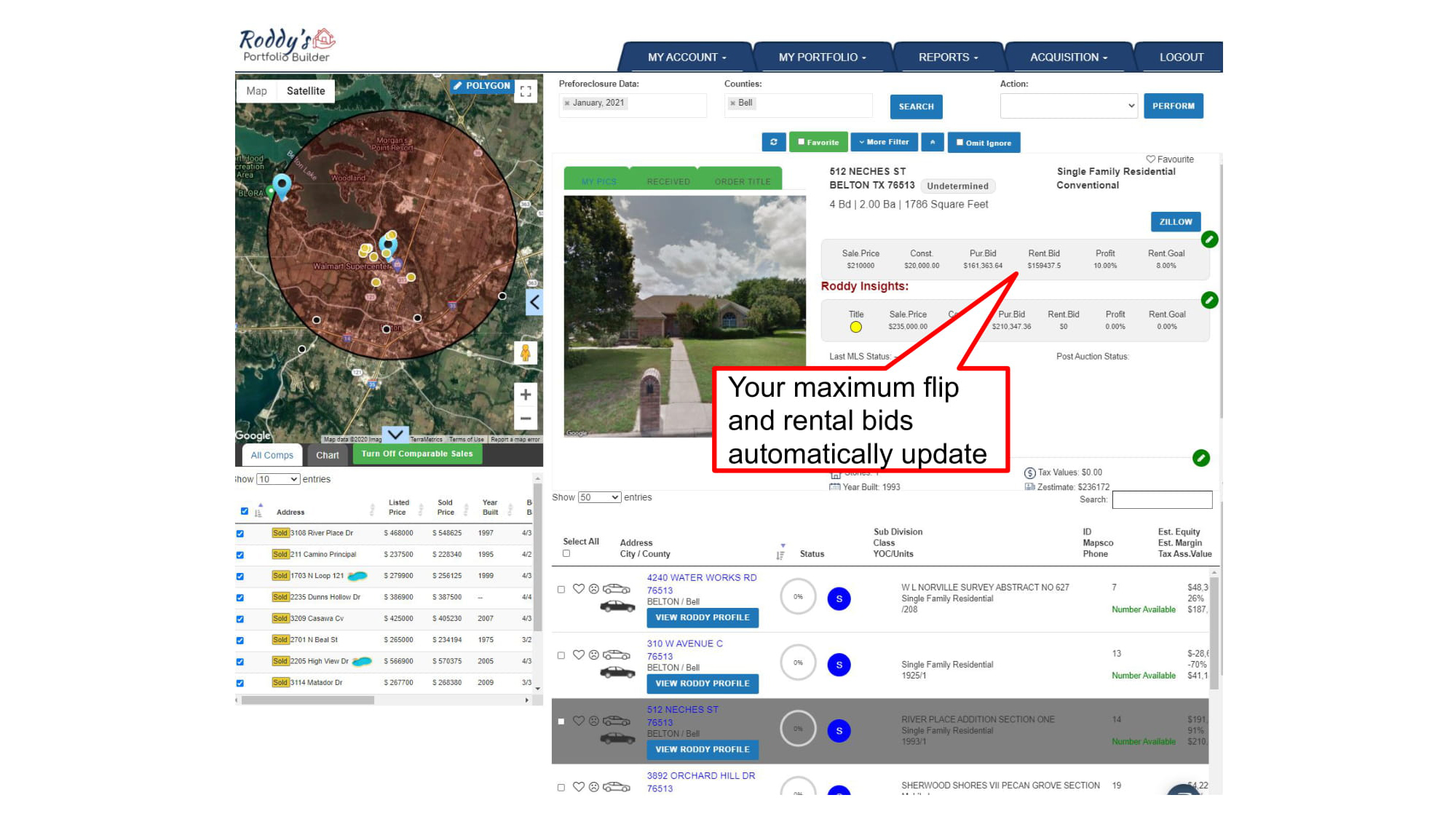Click Logout in the navigation bar

point(1181,58)
